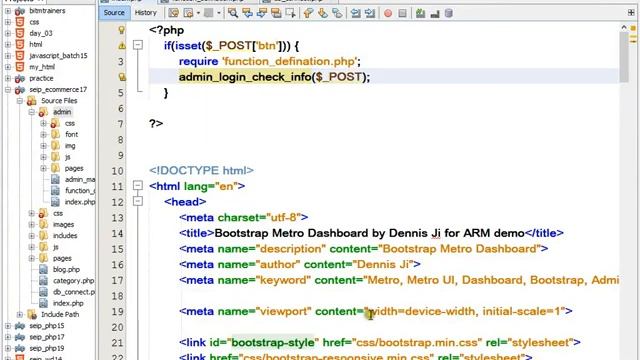Expand the Include Path node
The width and height of the screenshot is (640, 360).
pos(20,314)
